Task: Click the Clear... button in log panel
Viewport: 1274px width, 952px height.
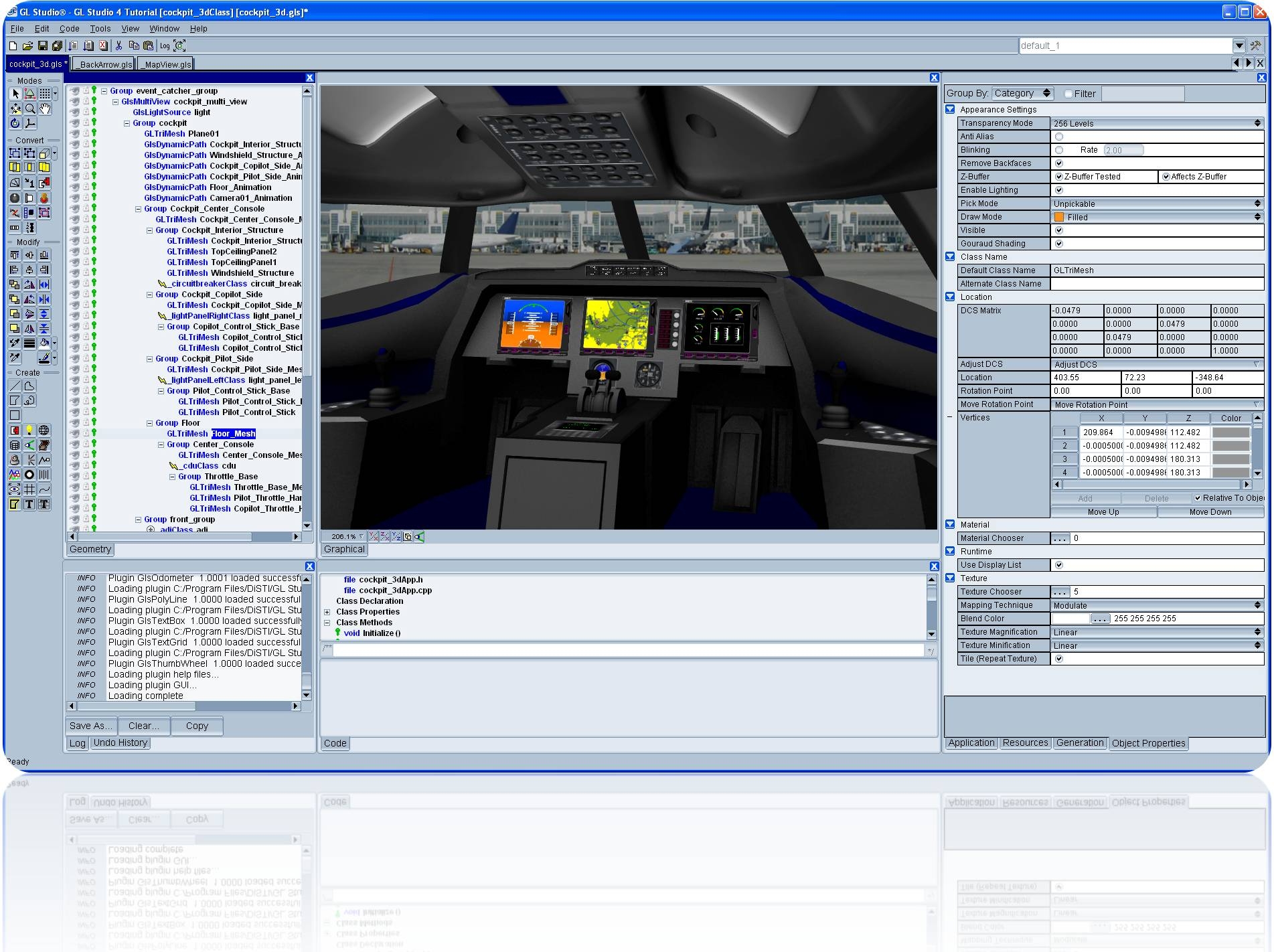Action: (x=144, y=726)
